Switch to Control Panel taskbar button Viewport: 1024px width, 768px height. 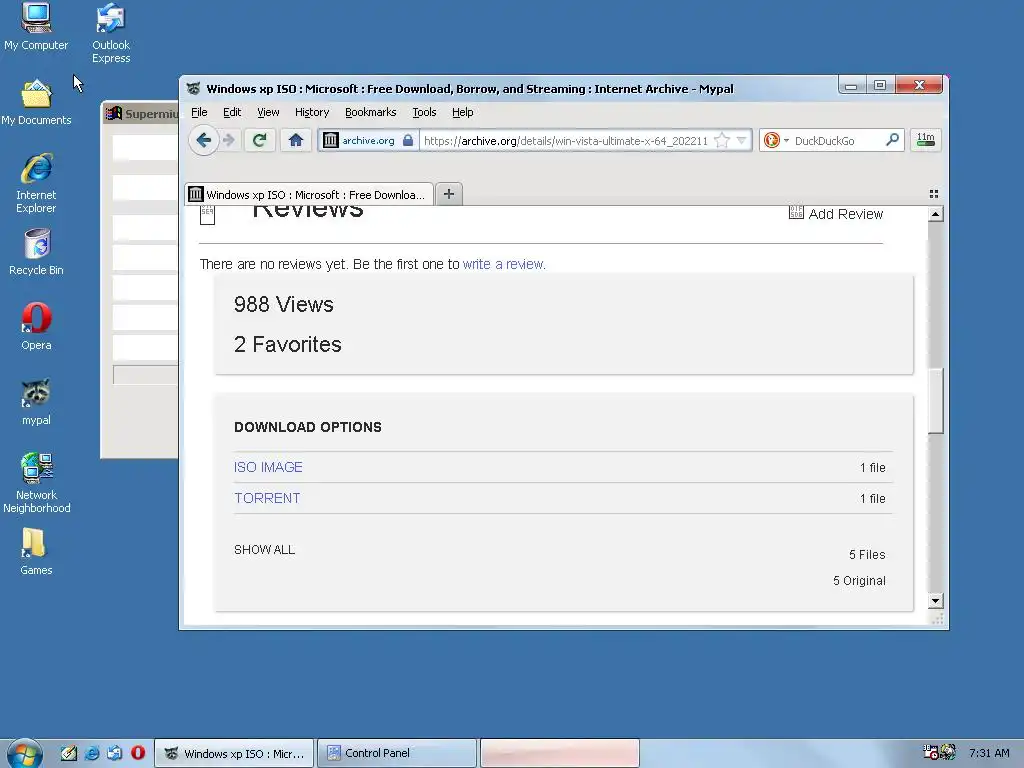[396, 753]
